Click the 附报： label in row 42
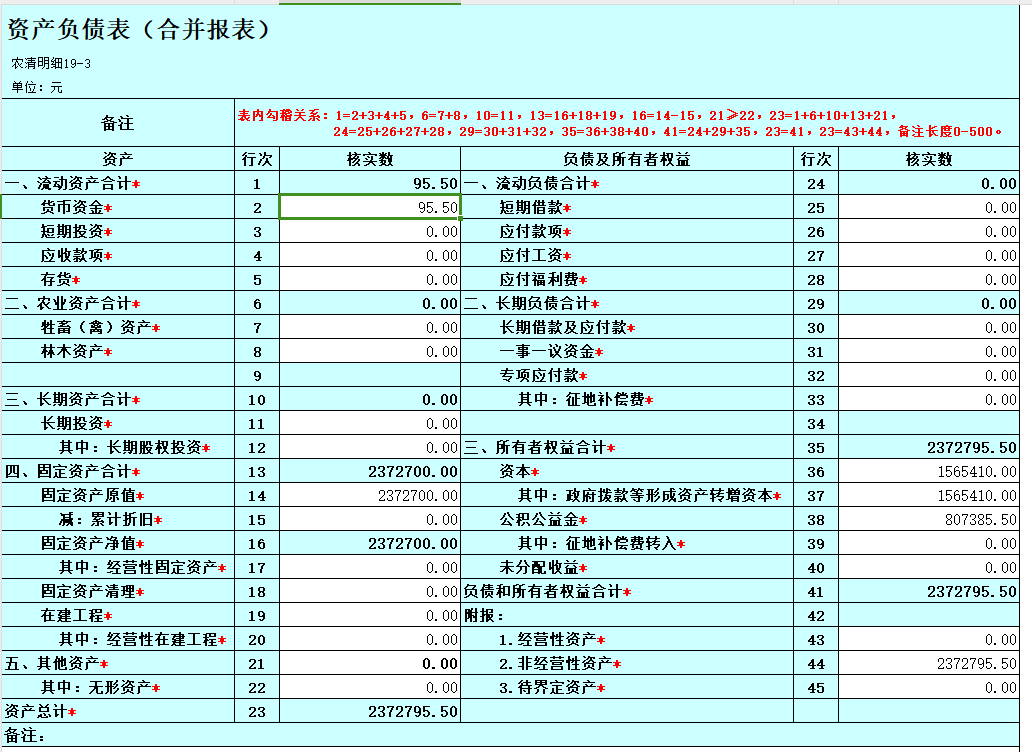Viewport: 1032px width, 752px height. coord(484,615)
